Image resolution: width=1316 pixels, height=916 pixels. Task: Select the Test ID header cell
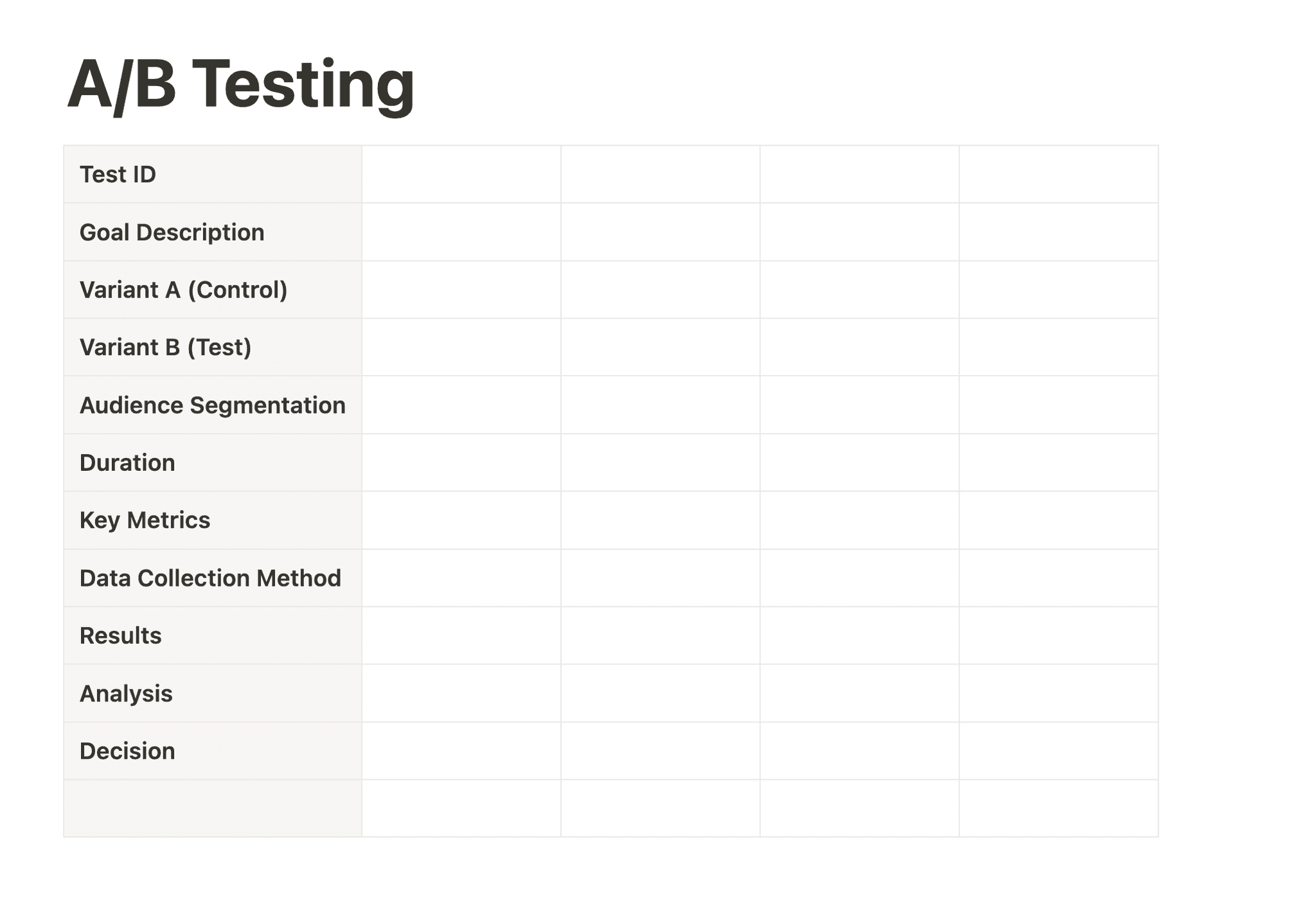point(213,174)
